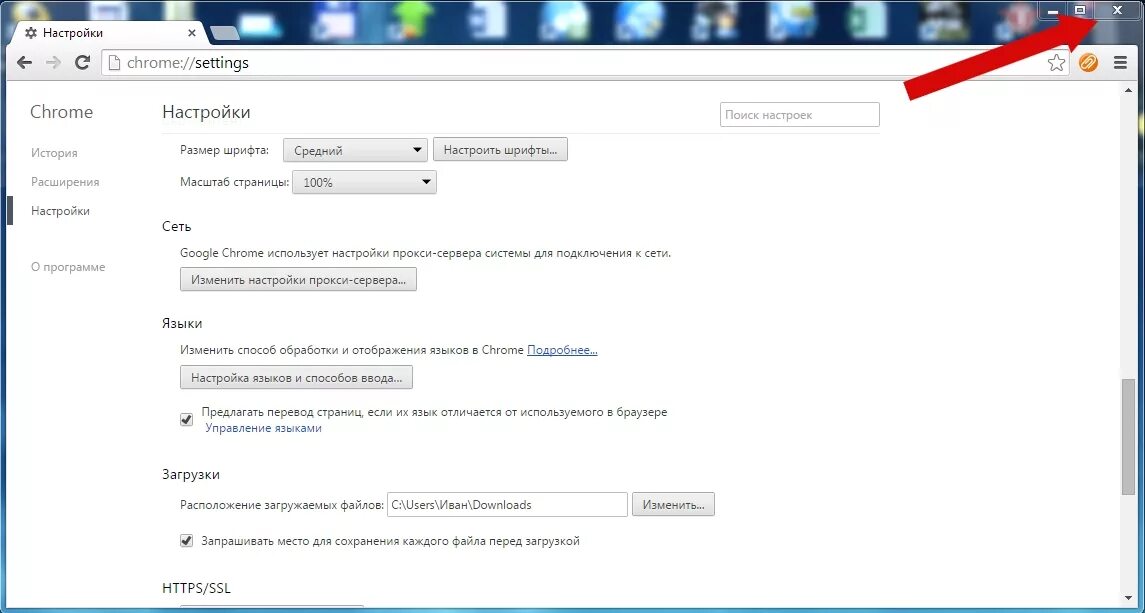The image size is (1145, 613).
Task: Toggle the Предлагать перевод страниц checkbox
Action: click(x=186, y=419)
